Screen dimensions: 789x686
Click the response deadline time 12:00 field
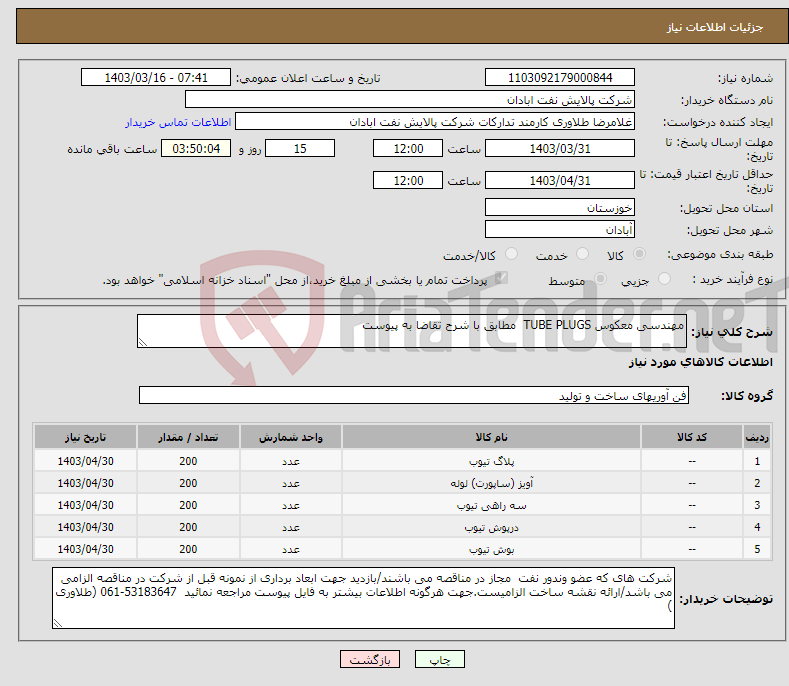pyautogui.click(x=408, y=148)
